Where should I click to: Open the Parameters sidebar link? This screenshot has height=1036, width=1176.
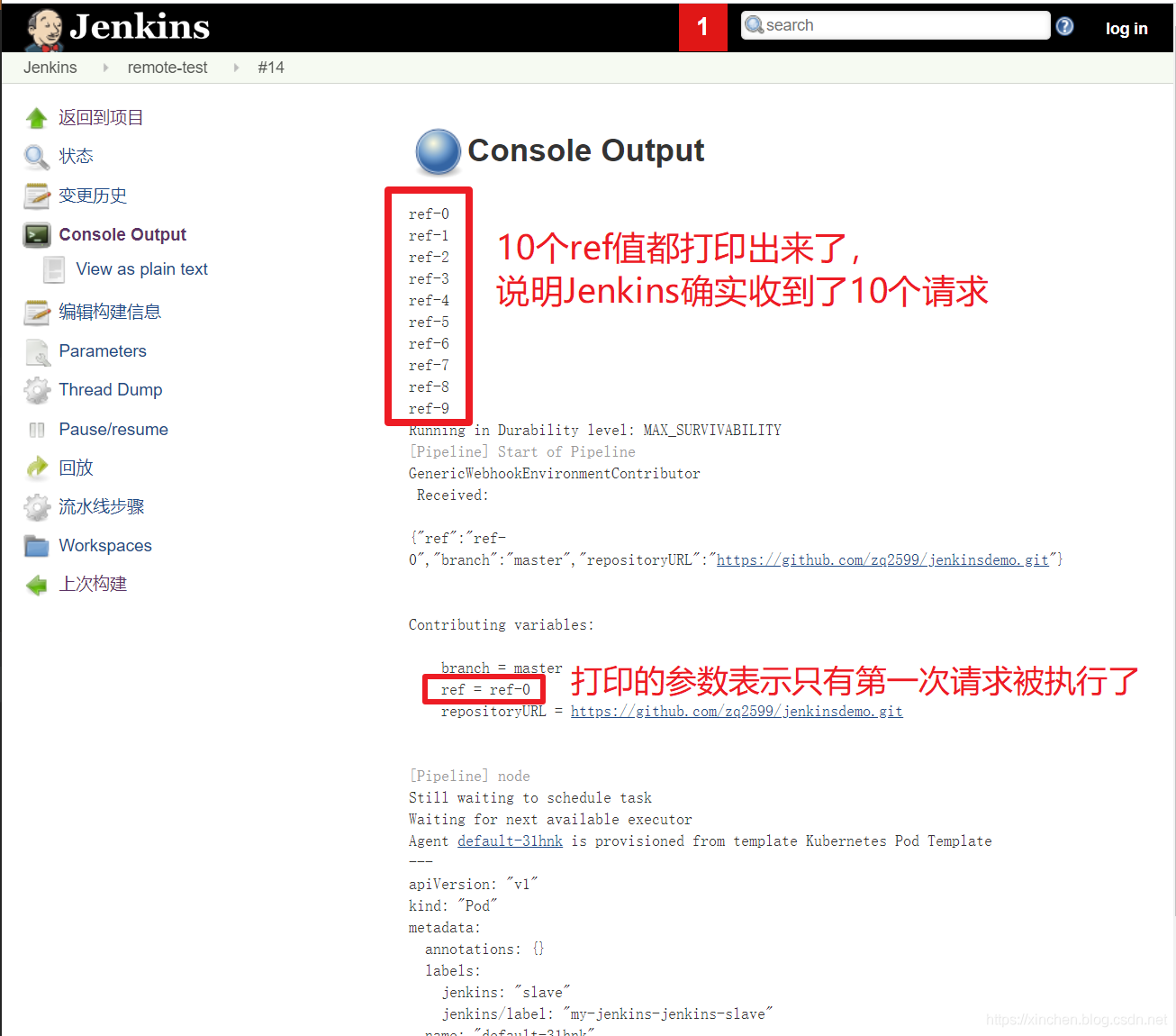pos(103,351)
